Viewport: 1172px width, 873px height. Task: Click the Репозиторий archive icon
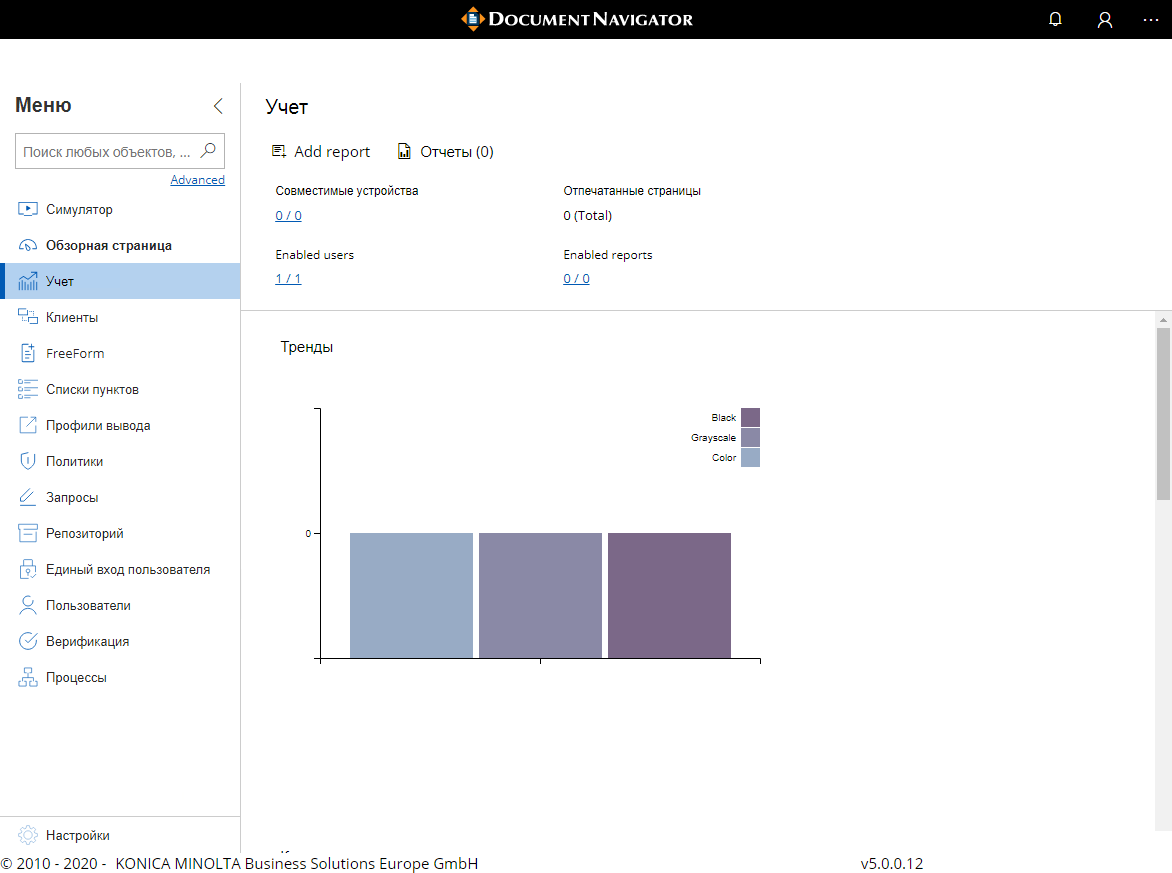(x=28, y=533)
